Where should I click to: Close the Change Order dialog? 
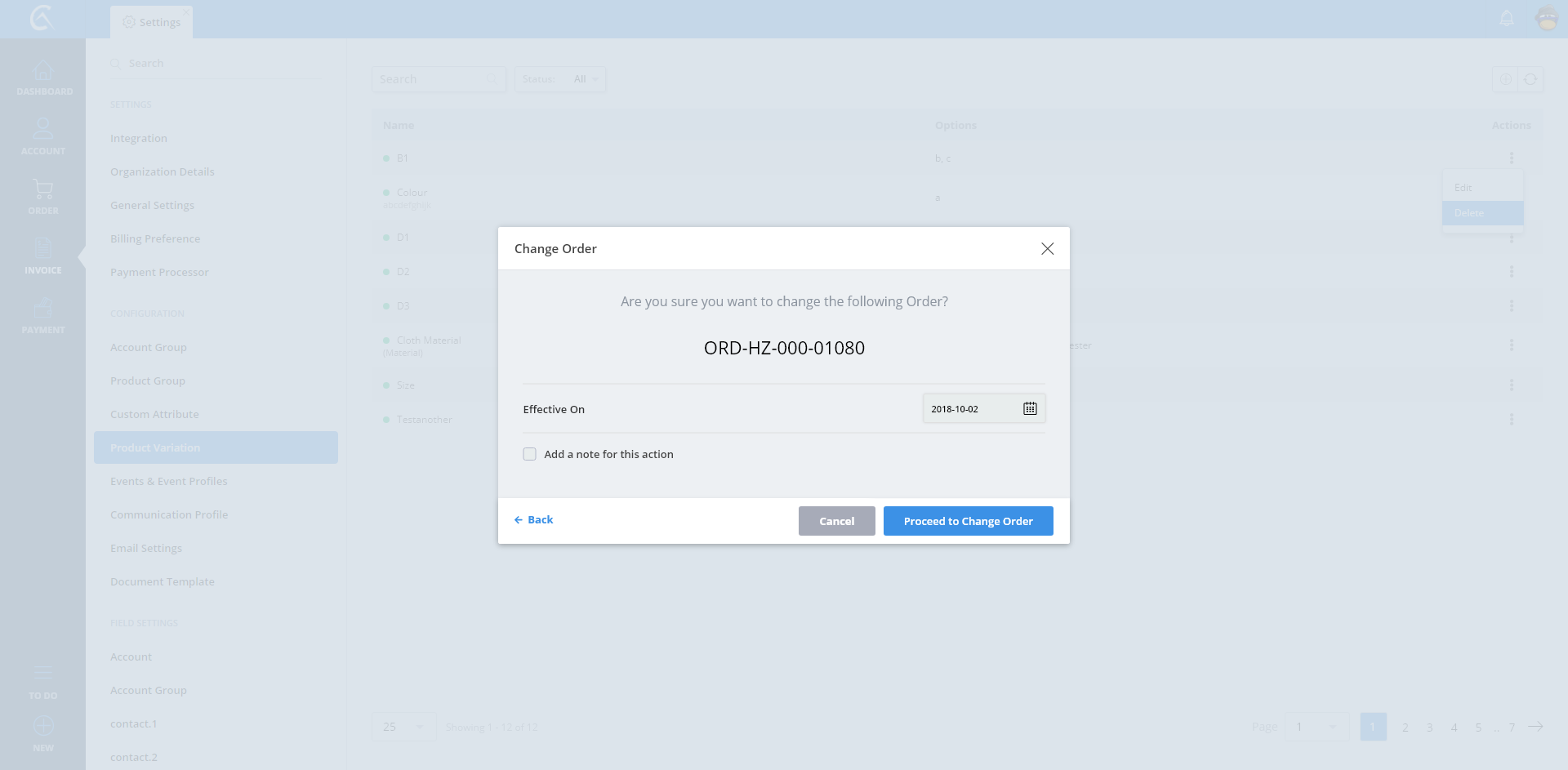(x=1047, y=248)
